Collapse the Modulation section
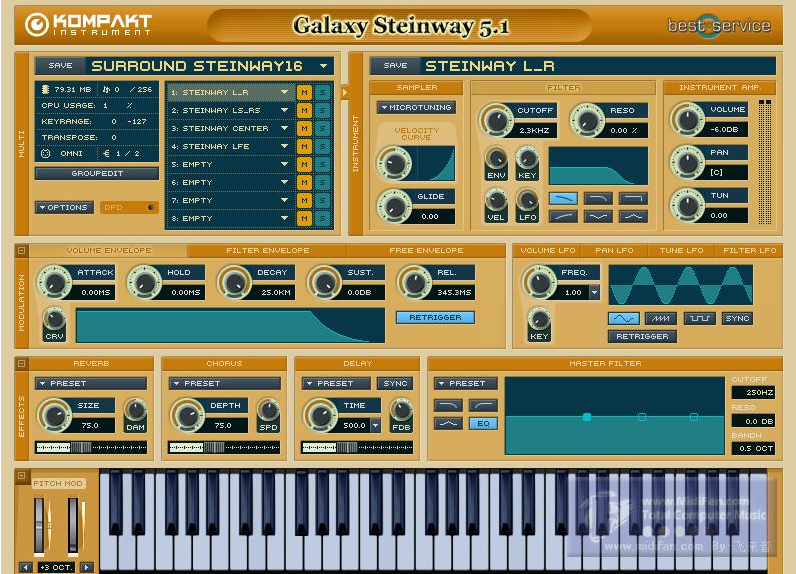The width and height of the screenshot is (796, 574). (x=21, y=250)
